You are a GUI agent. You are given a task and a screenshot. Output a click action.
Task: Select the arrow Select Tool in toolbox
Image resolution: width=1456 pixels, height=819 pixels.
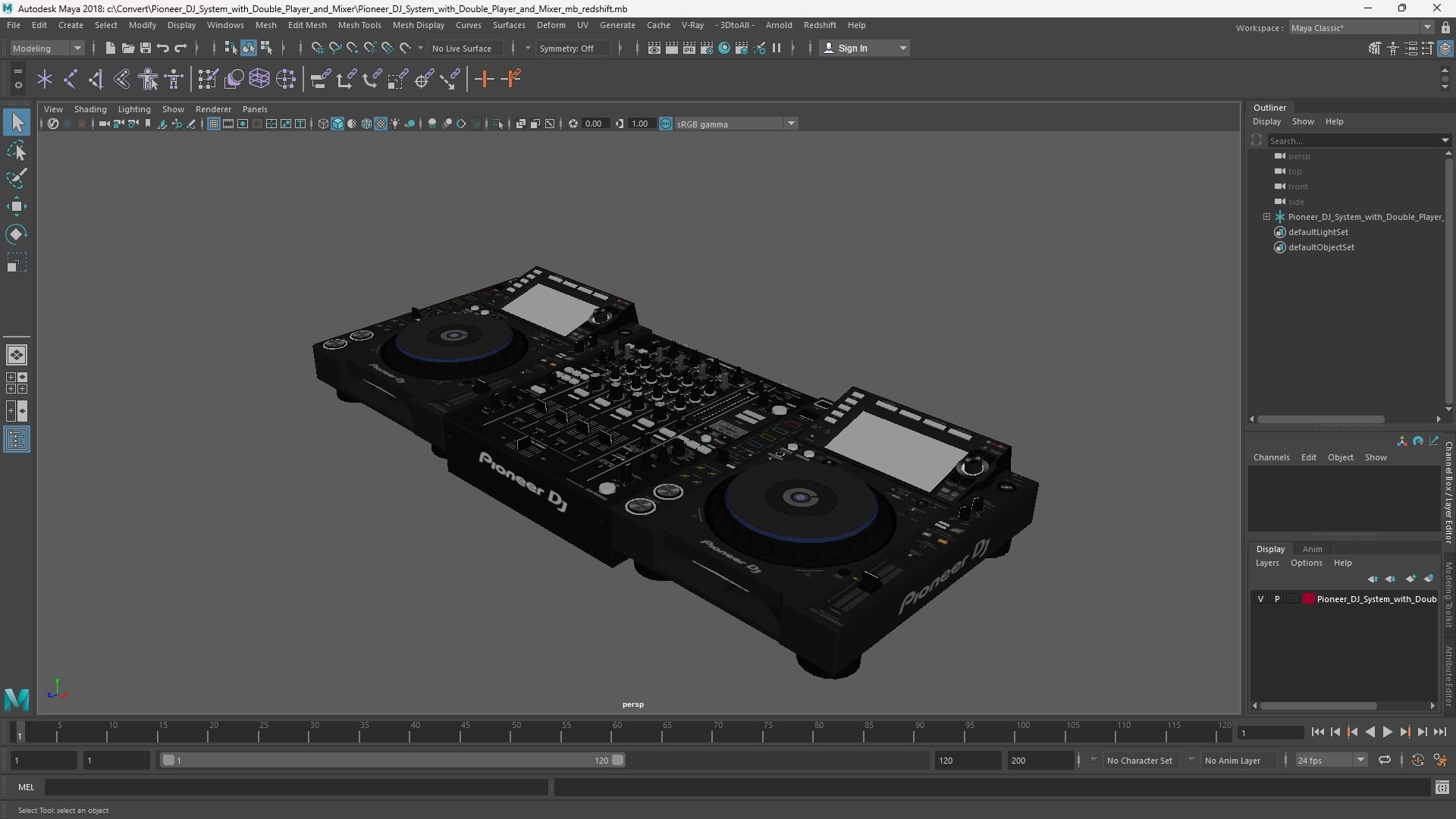point(17,122)
